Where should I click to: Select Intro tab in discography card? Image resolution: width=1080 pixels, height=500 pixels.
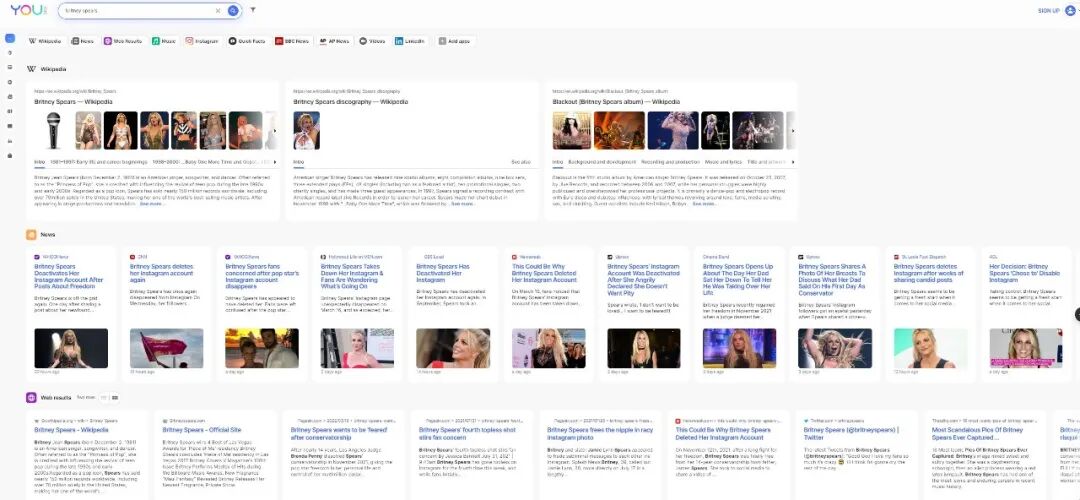(298, 163)
